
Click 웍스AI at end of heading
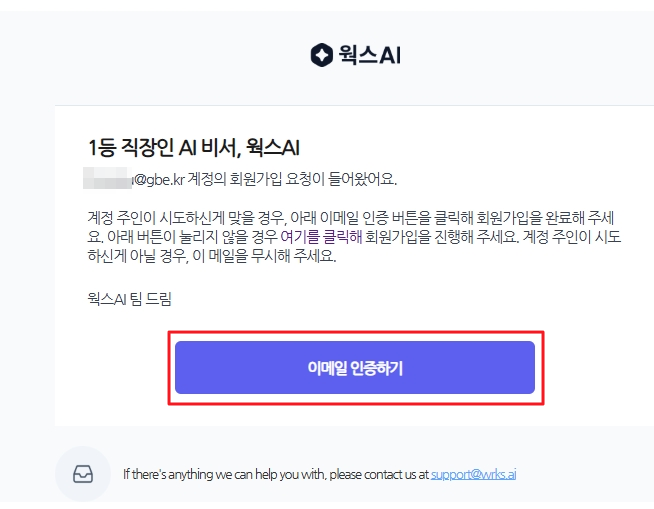tap(273, 147)
